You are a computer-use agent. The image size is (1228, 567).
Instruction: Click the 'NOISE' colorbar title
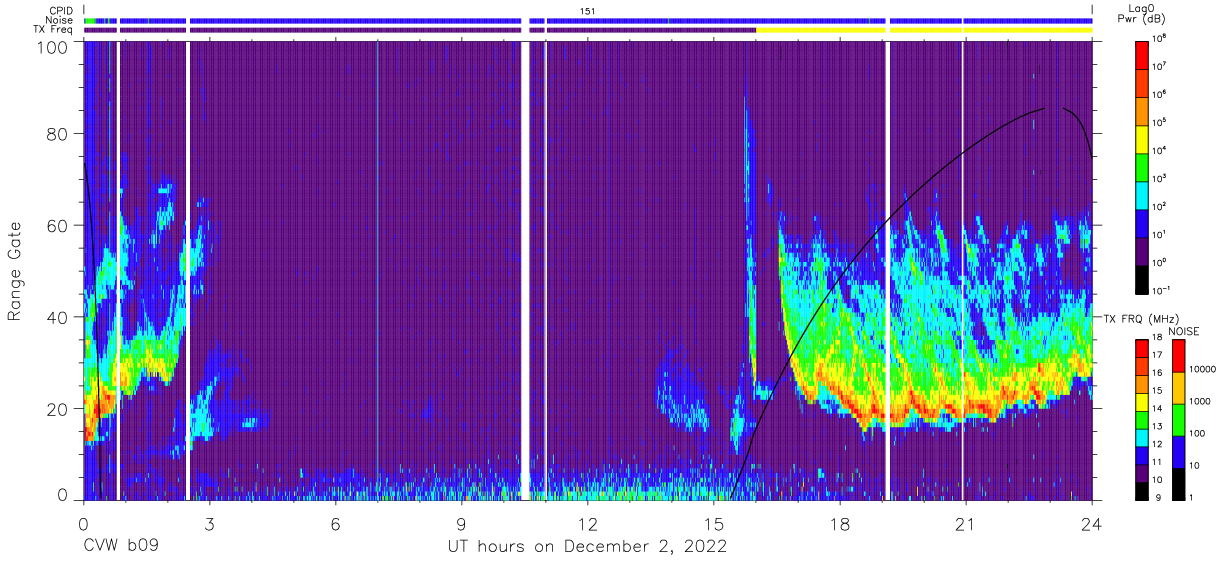coord(1183,330)
